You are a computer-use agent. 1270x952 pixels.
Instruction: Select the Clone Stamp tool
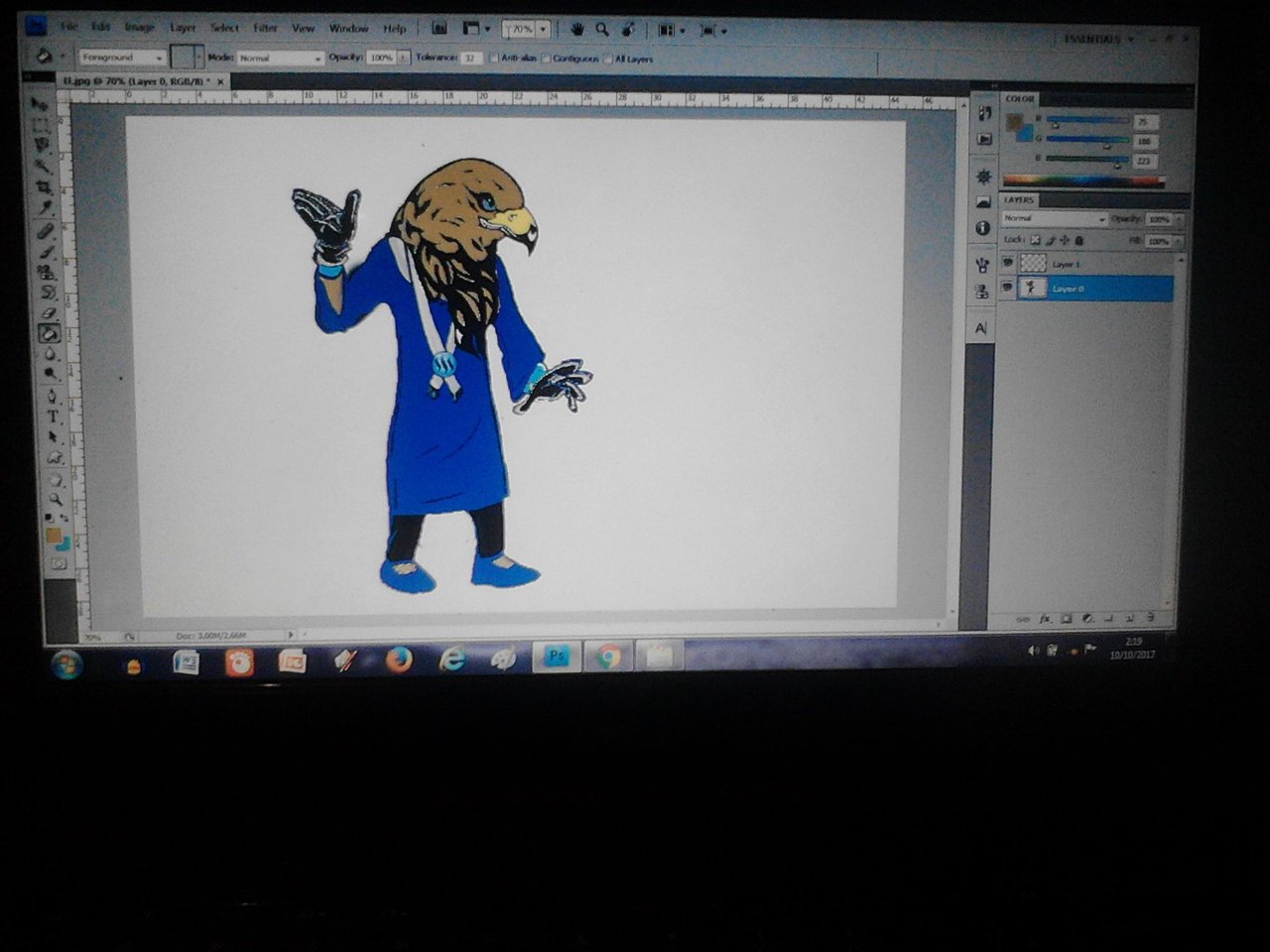(48, 272)
